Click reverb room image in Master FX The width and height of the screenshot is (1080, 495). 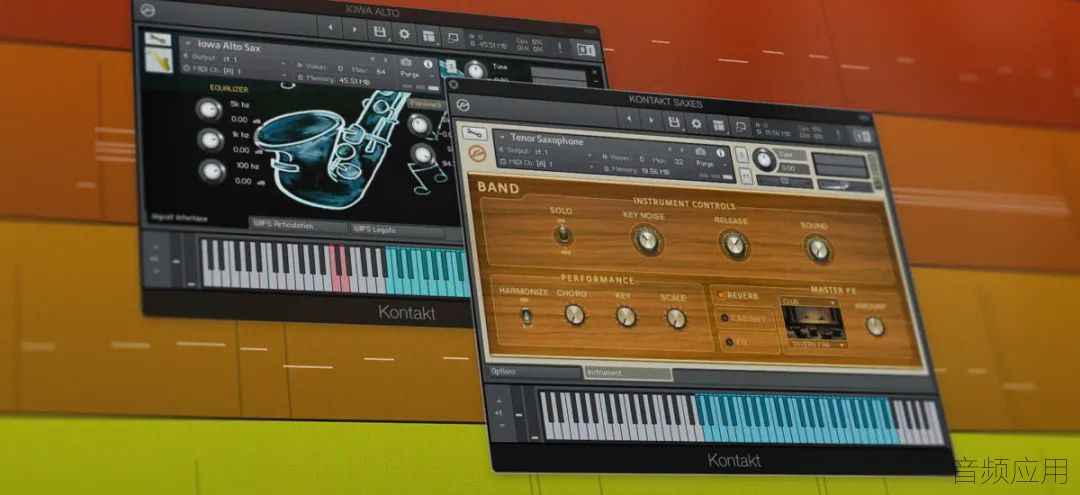pos(816,322)
